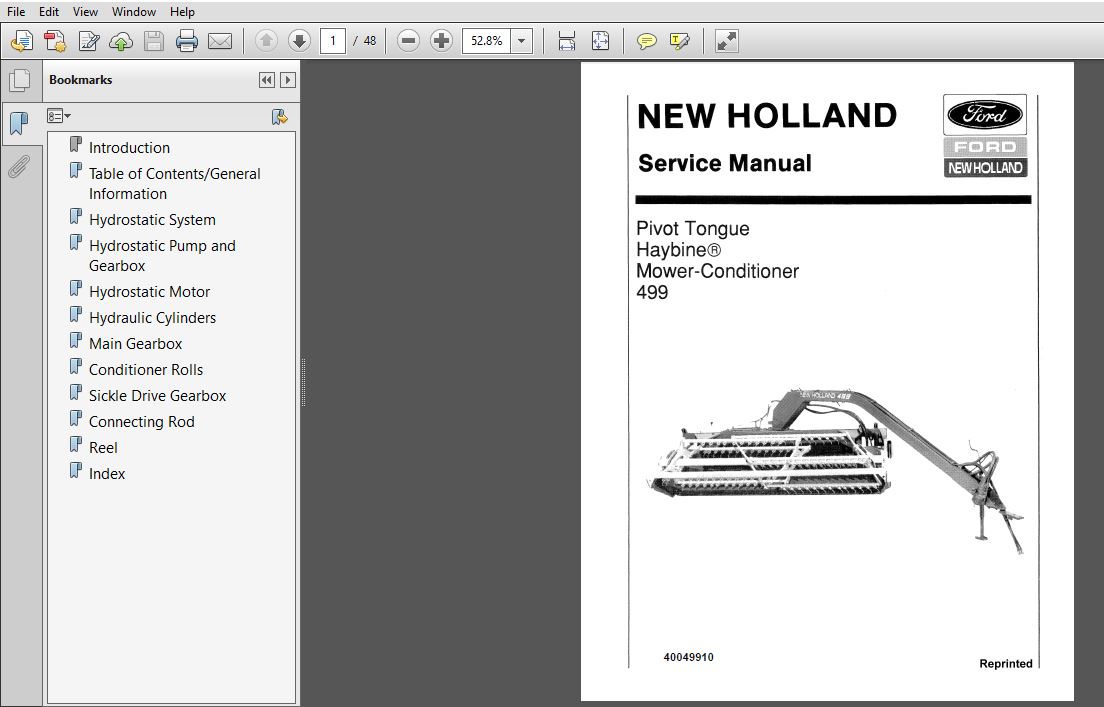This screenshot has height=707, width=1104.
Task: Click the Edit/Sign document toolbar icon
Action: (x=89, y=41)
